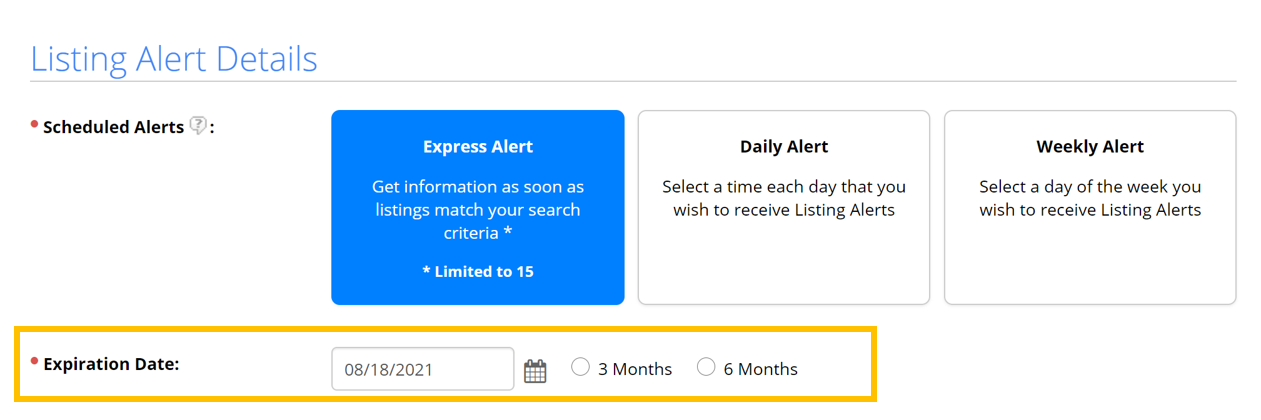Click the "6 Months" label text

(x=761, y=369)
